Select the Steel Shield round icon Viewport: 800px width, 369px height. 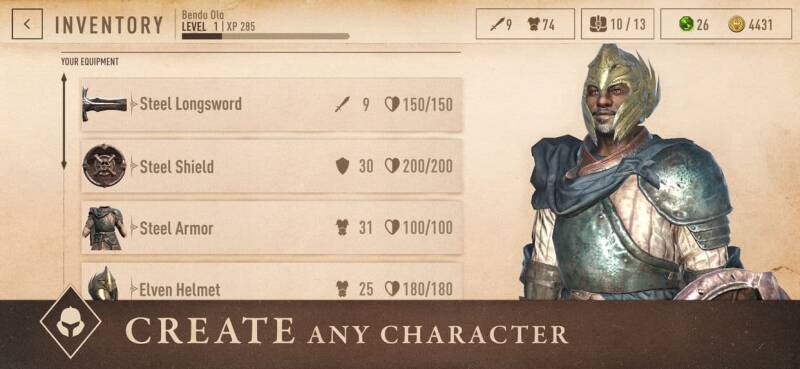coord(104,166)
